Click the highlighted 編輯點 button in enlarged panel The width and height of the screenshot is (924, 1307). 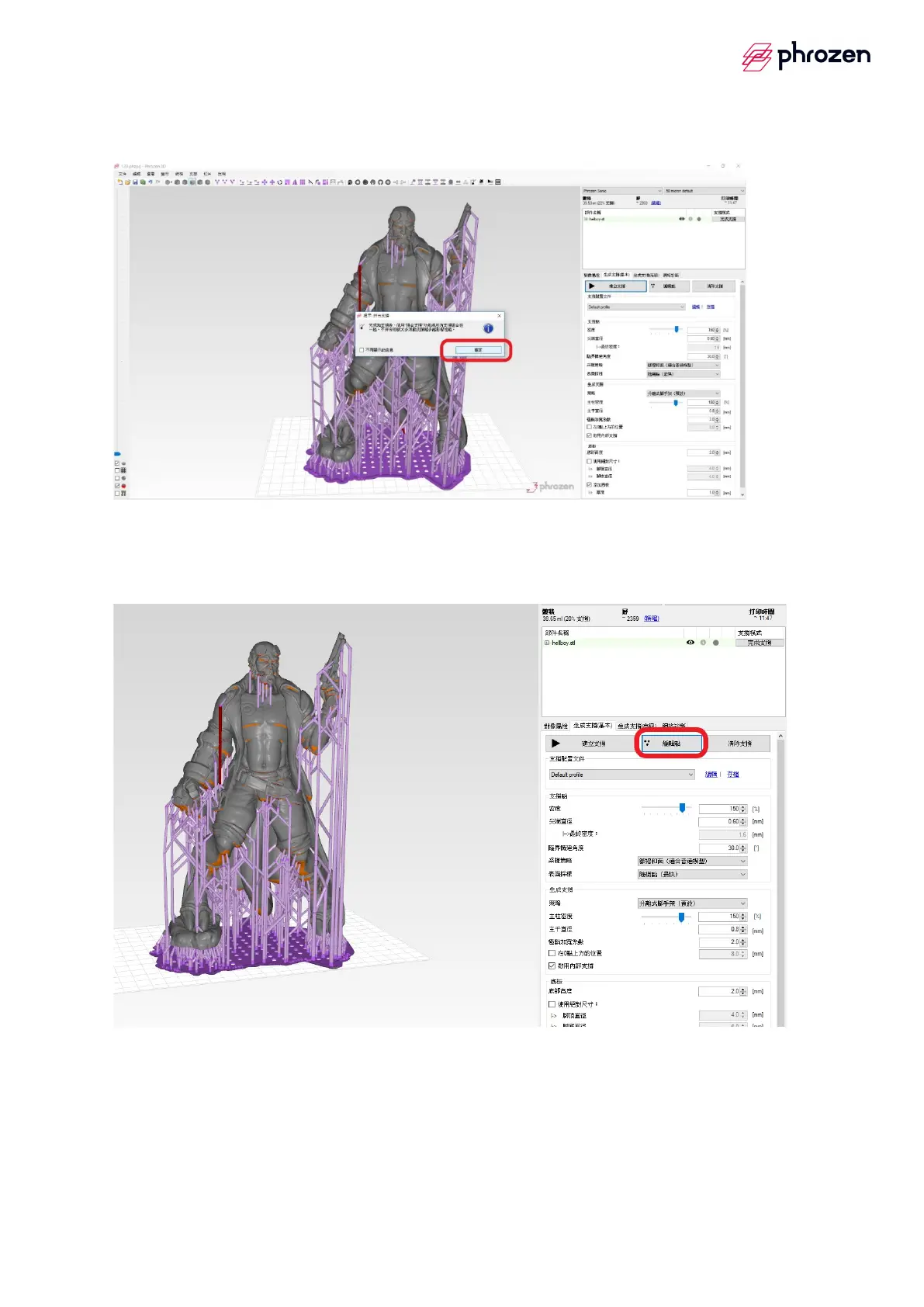pyautogui.click(x=672, y=744)
